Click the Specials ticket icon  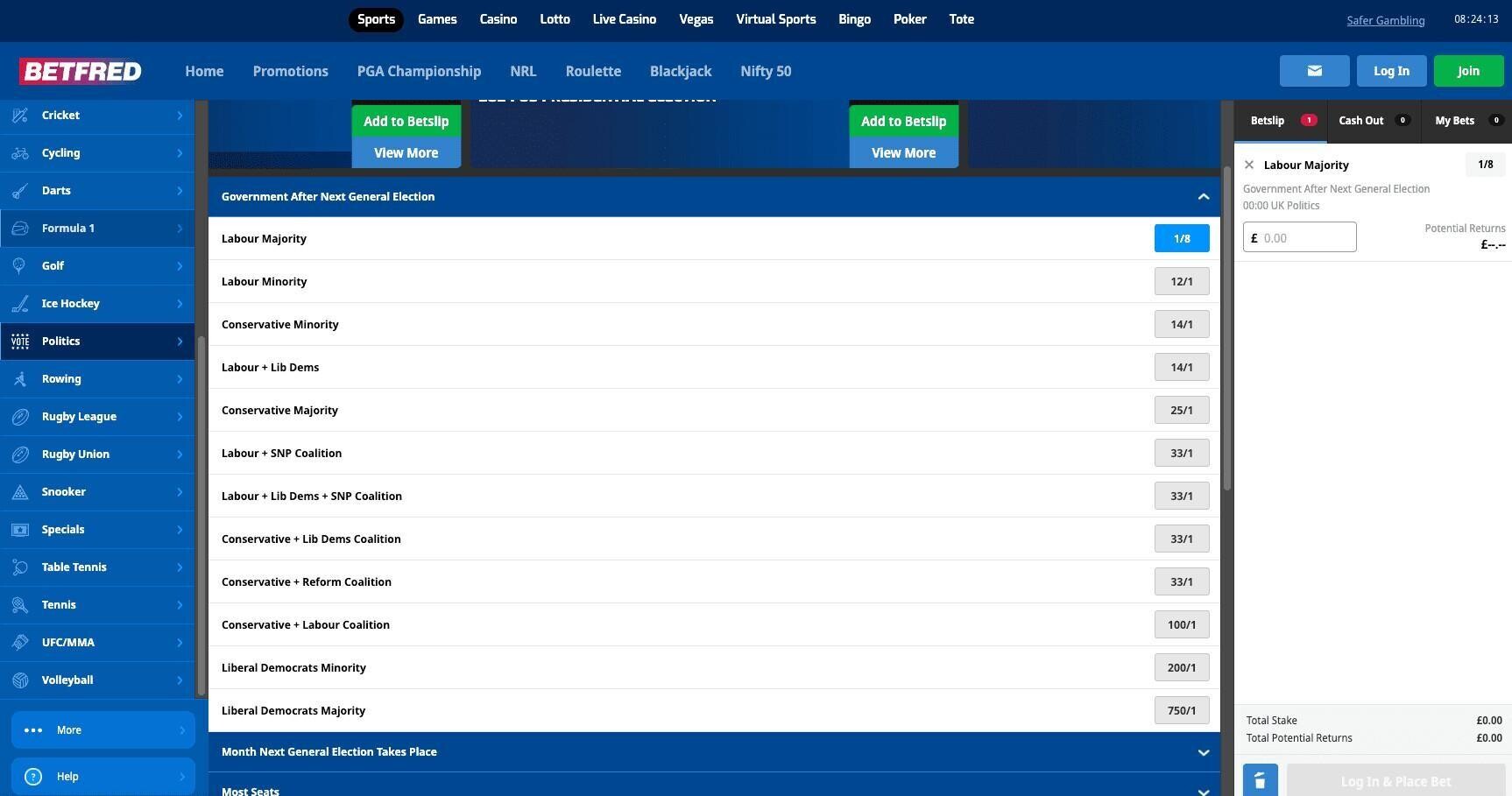pos(20,529)
